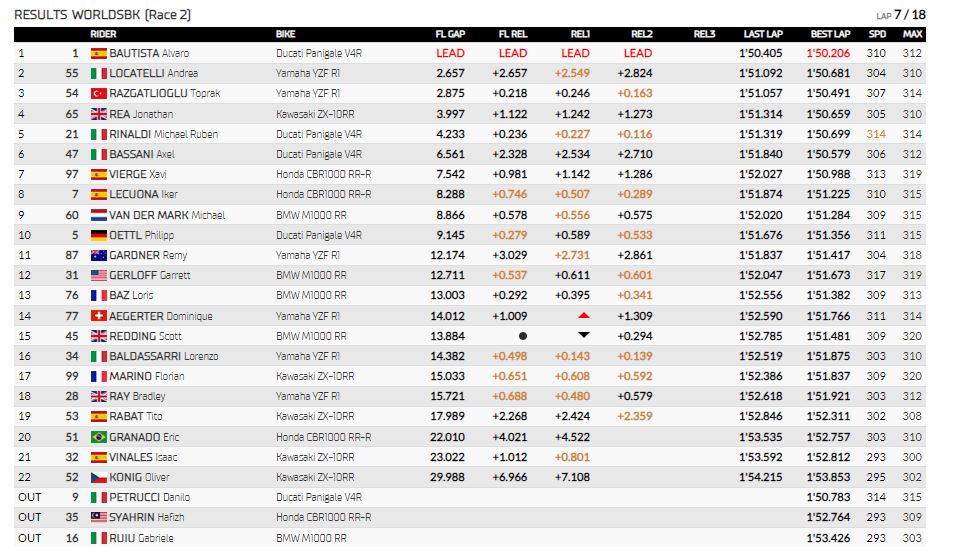Click the UK flag beside REA Jonathan

click(98, 114)
